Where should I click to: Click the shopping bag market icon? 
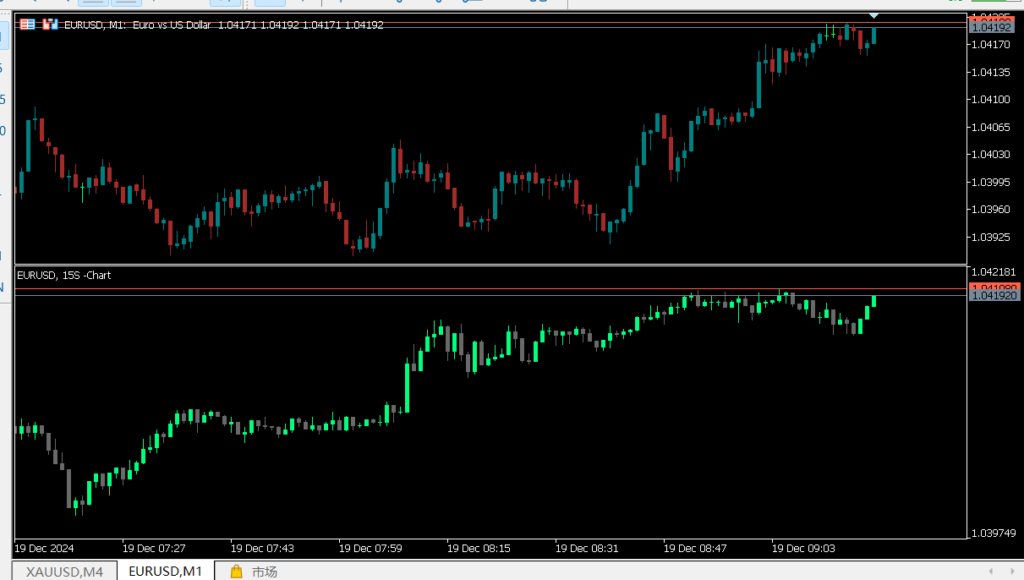tap(236, 572)
